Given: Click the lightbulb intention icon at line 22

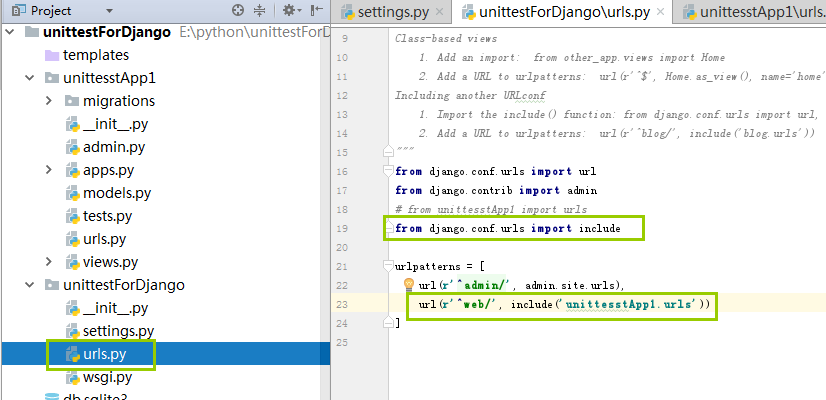Looking at the screenshot, I should [409, 285].
